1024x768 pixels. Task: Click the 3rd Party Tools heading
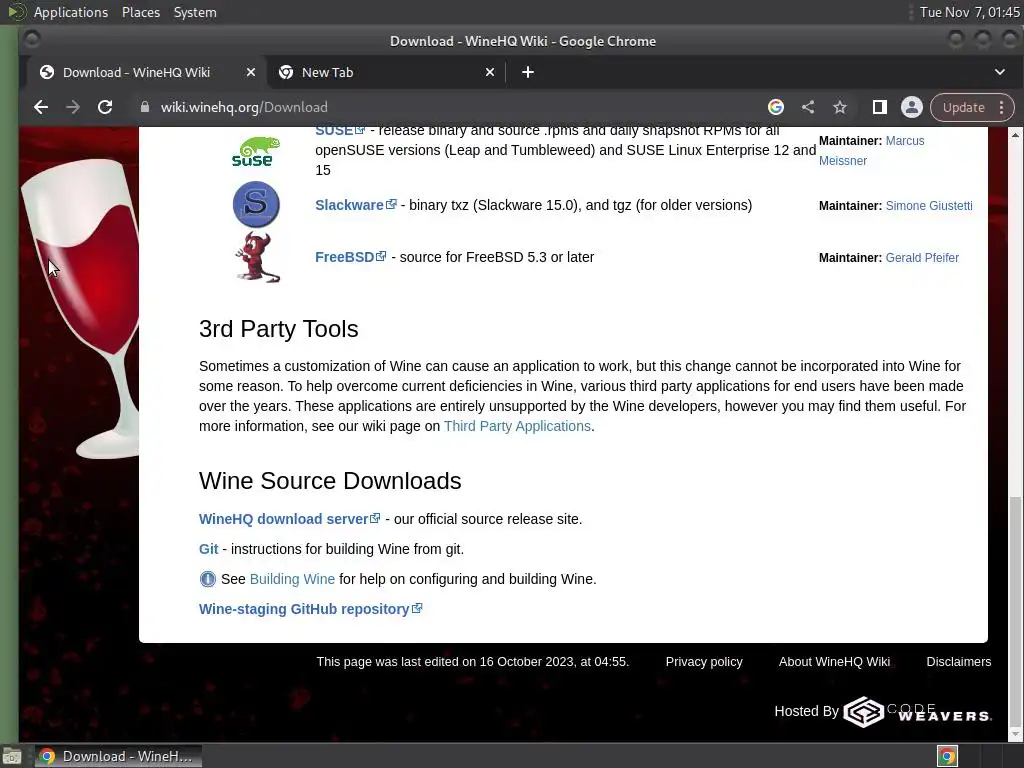click(278, 329)
